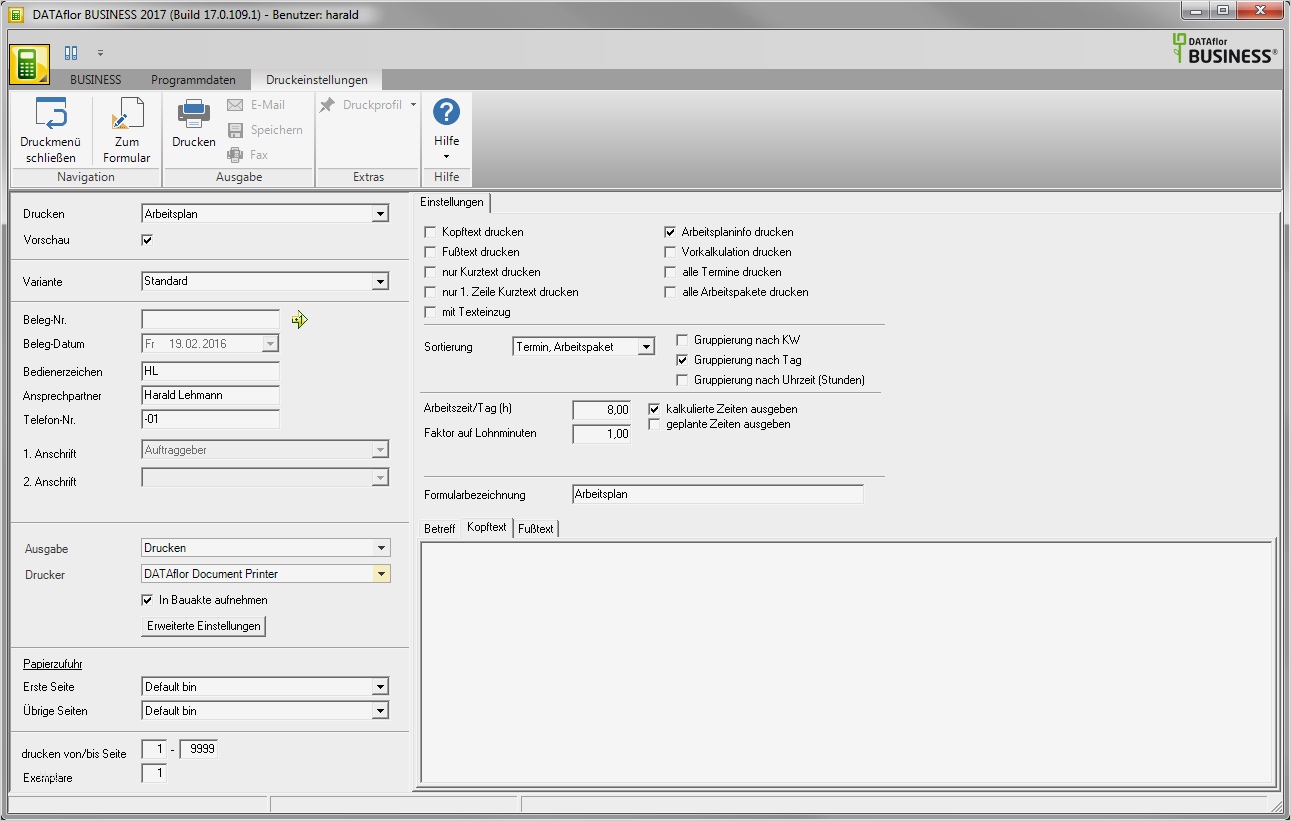Open the Programmdaten ribbon tab
Viewport: 1291px width, 821px height.
(193, 80)
